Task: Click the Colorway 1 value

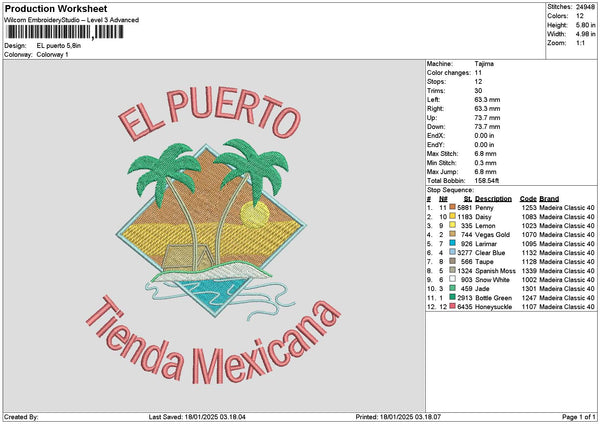Action: click(x=52, y=55)
